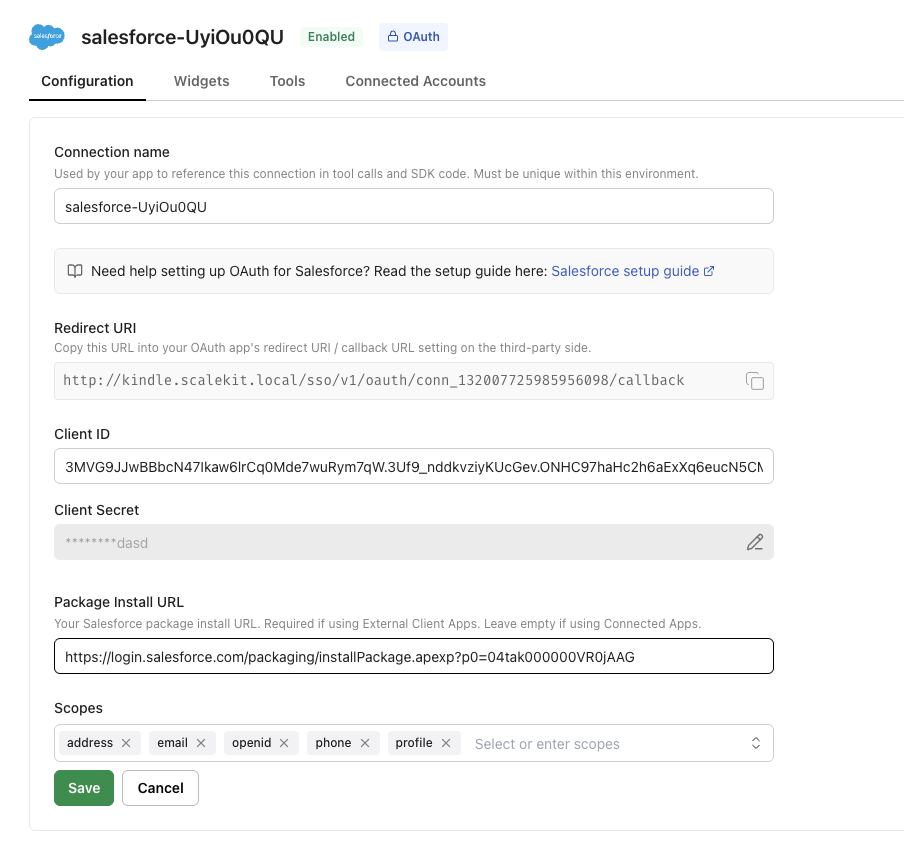Image resolution: width=904 pixels, height=855 pixels.
Task: Cancel the configuration changes
Action: (x=160, y=788)
